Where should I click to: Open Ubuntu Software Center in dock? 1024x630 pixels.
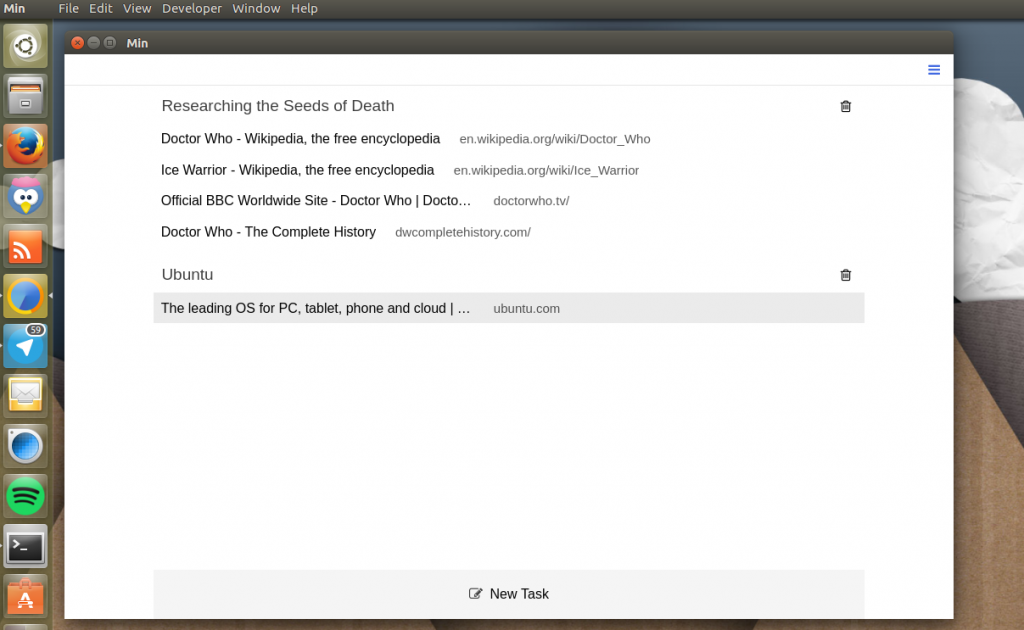tap(25, 596)
